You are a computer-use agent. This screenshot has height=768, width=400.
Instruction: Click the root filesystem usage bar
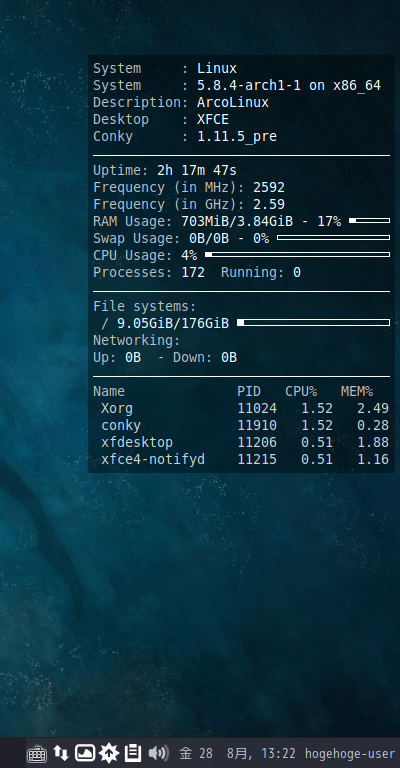(x=313, y=323)
